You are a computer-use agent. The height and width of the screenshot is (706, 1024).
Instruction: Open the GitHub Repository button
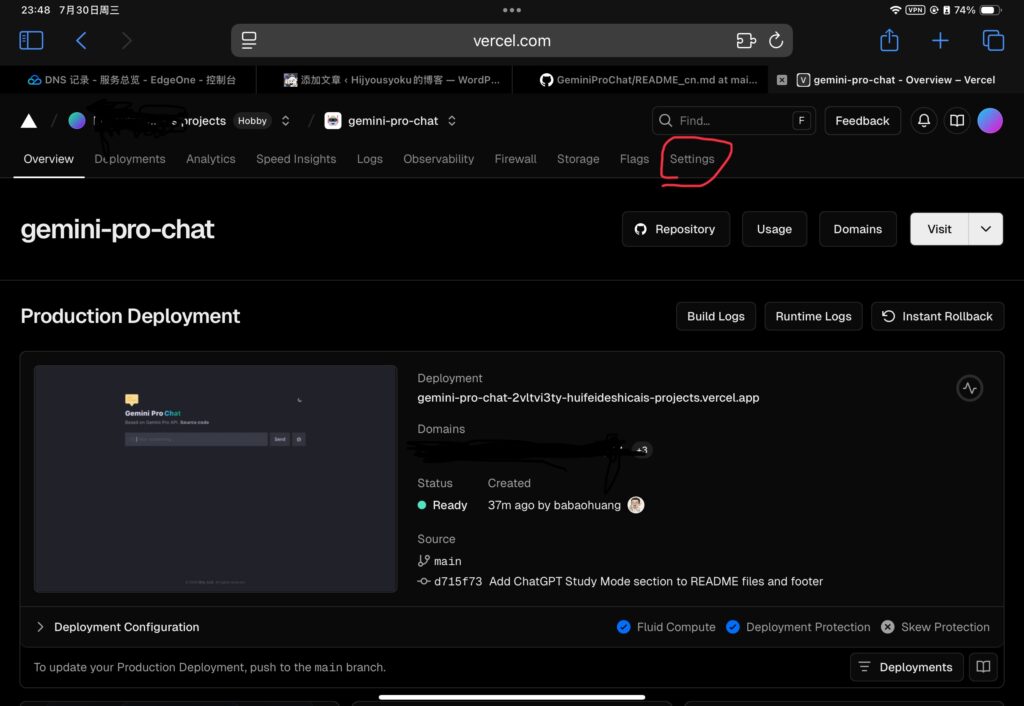675,229
